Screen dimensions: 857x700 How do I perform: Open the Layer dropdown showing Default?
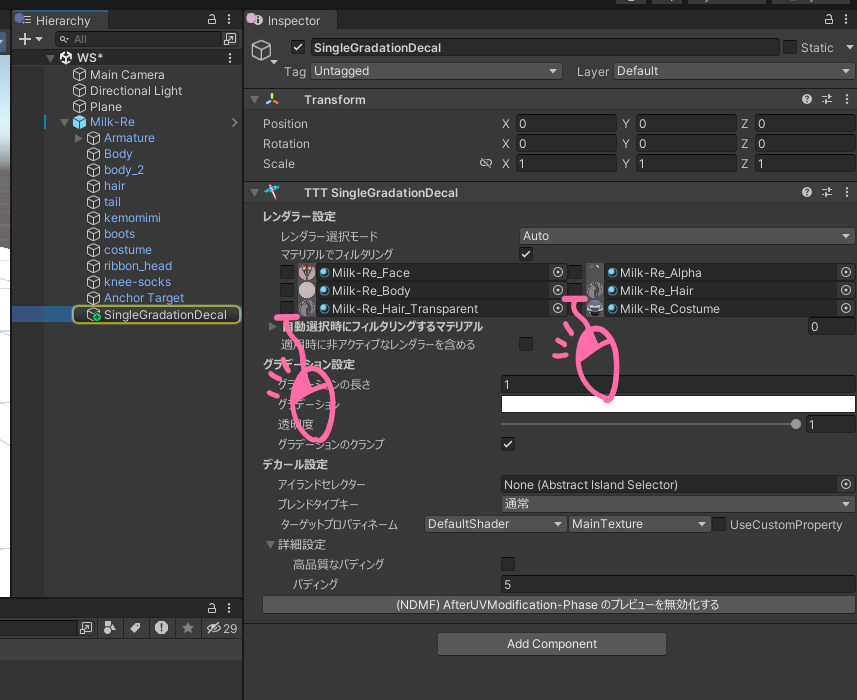pos(733,71)
